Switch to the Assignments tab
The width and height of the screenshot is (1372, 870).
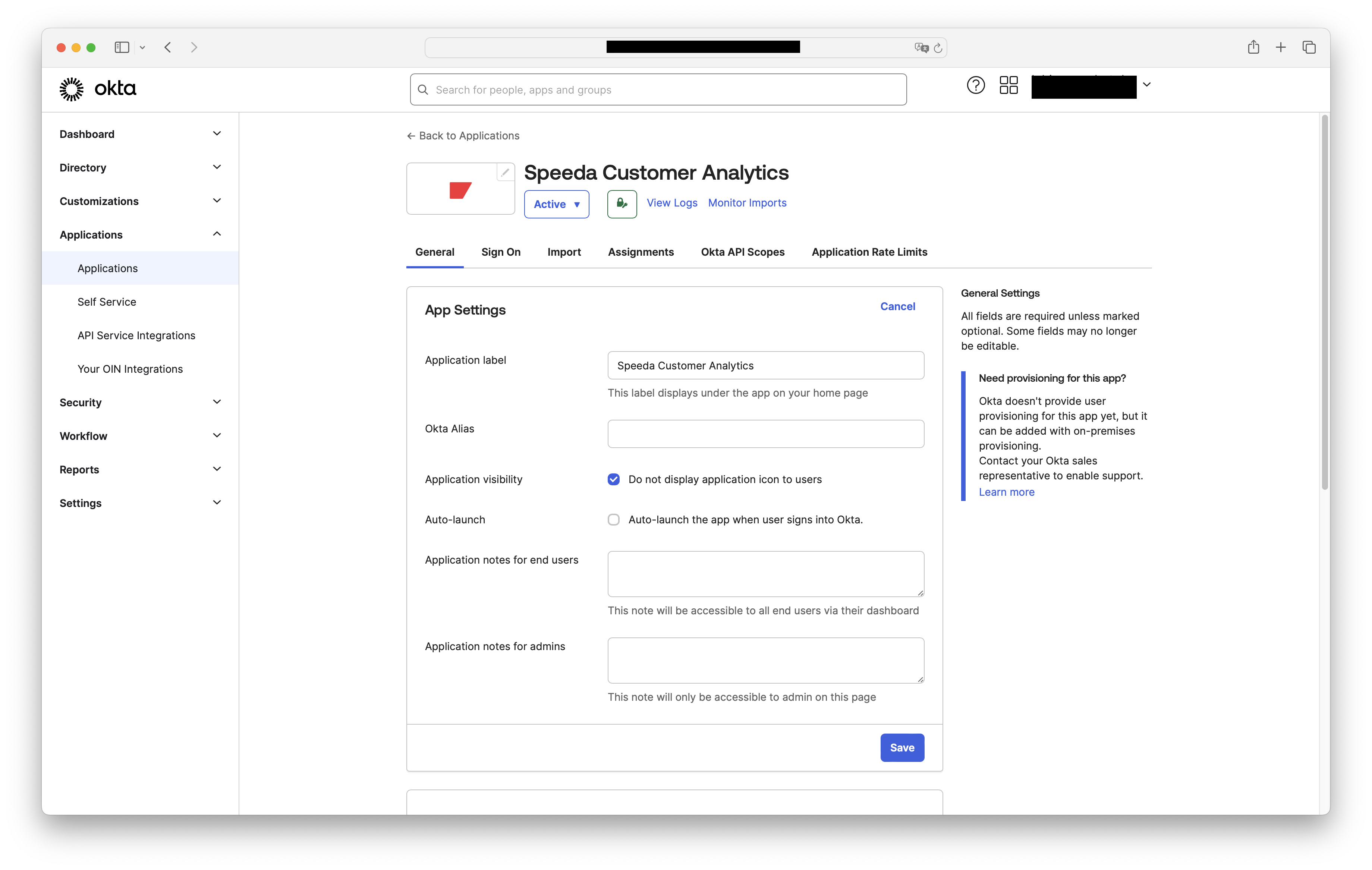pos(641,252)
